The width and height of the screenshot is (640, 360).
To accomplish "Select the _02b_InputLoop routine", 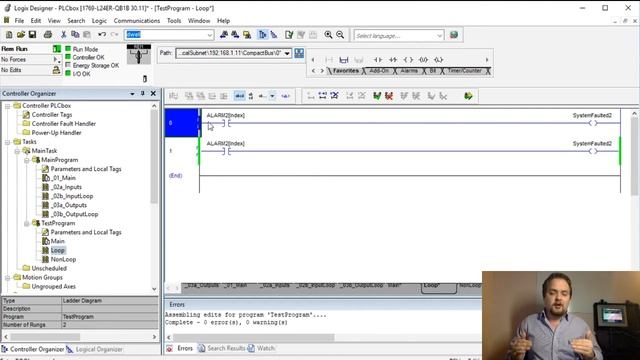I will pyautogui.click(x=72, y=196).
